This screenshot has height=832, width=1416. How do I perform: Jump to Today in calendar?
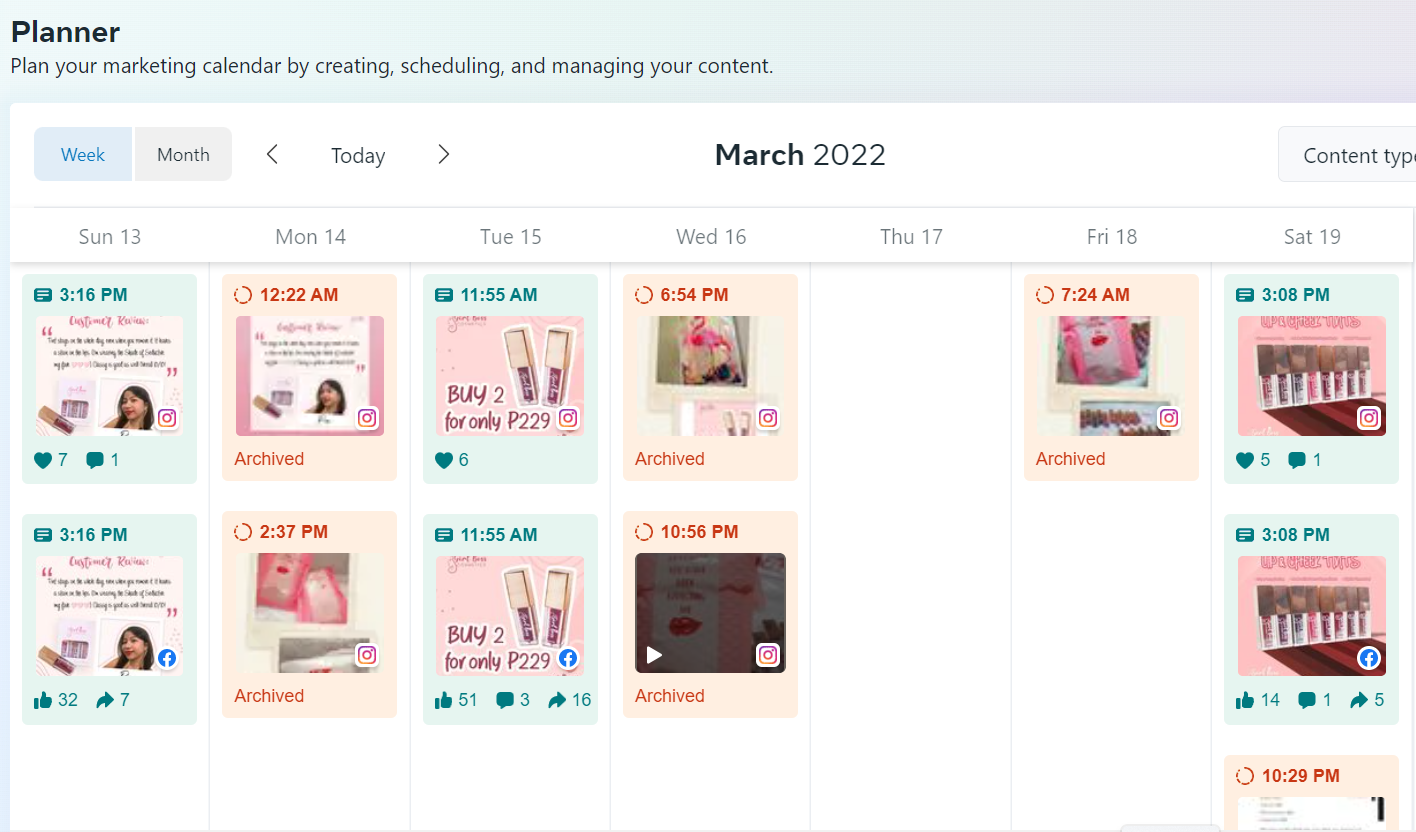tap(358, 156)
